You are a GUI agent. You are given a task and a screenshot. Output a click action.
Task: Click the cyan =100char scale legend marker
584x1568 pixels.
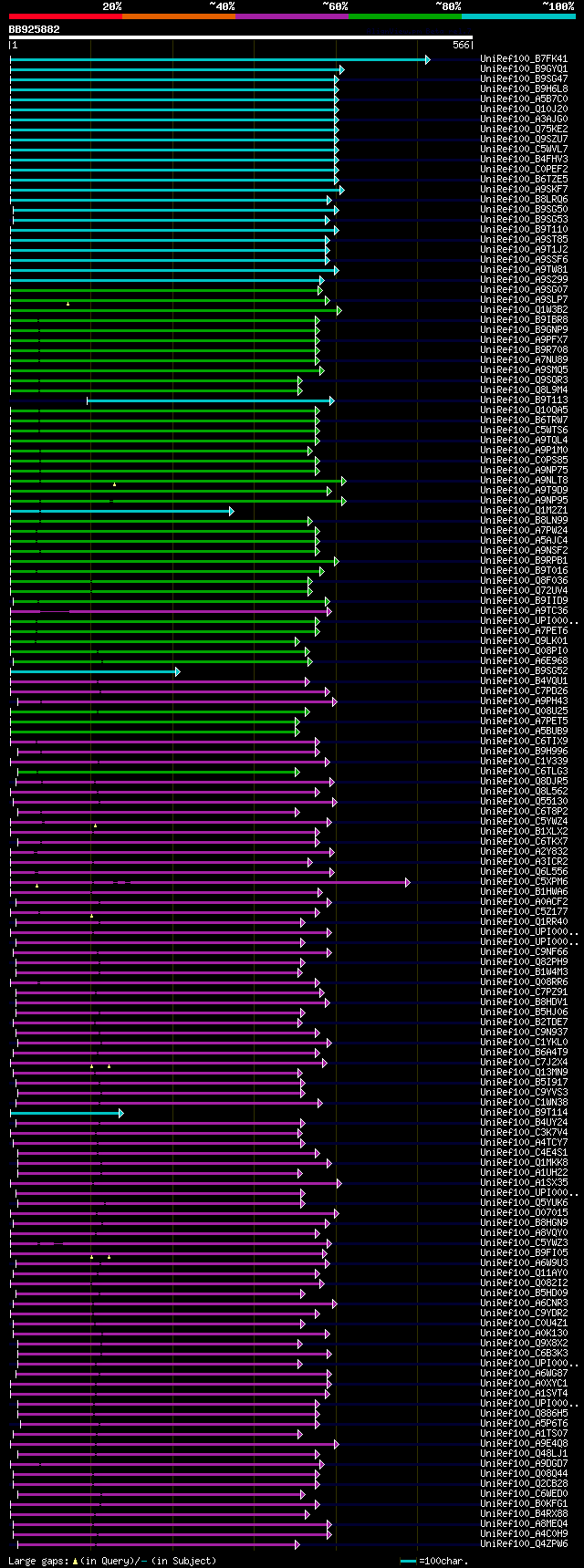pos(408,1561)
